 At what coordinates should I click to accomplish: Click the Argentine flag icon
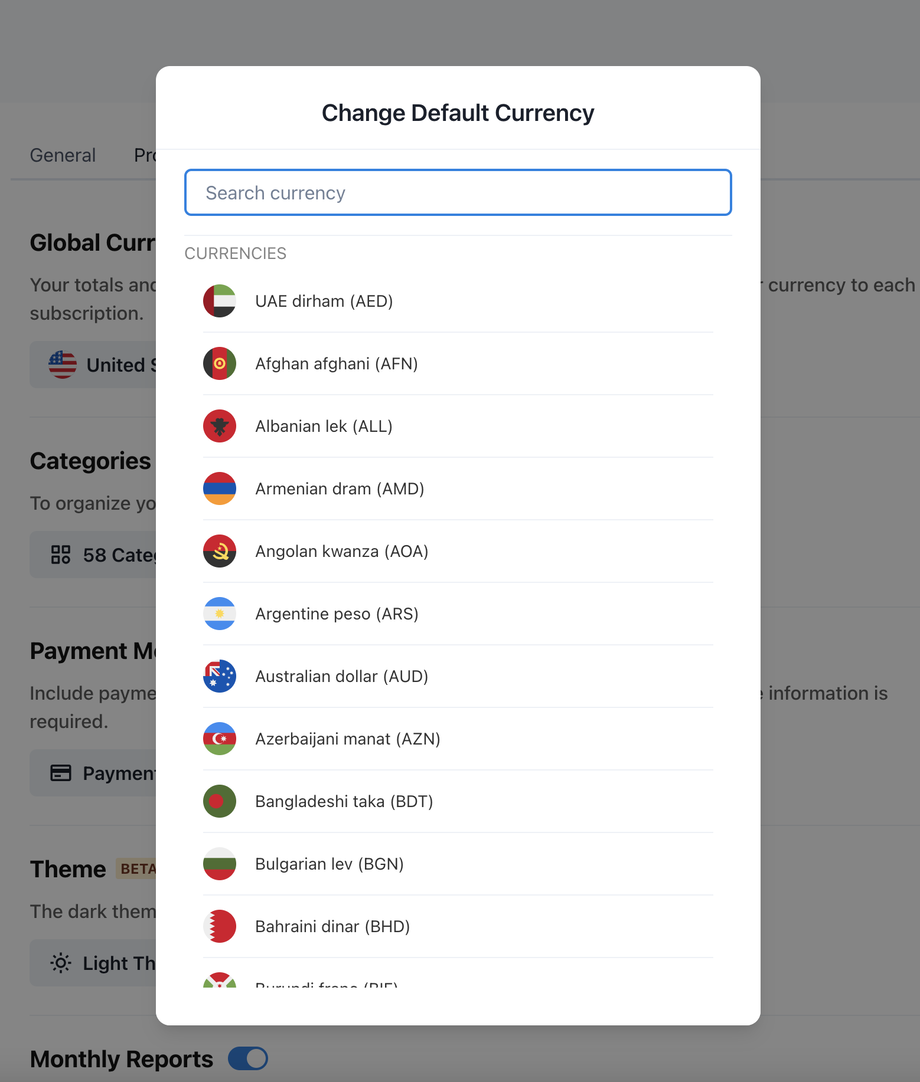click(x=219, y=614)
